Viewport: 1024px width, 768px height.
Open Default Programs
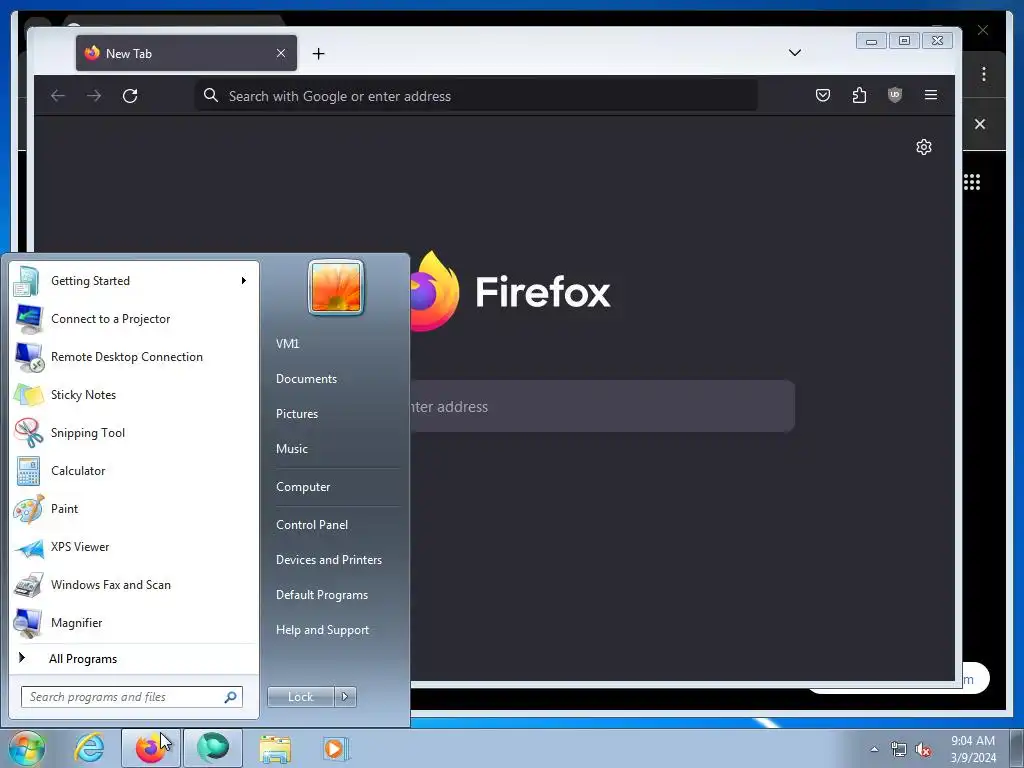pyautogui.click(x=322, y=595)
